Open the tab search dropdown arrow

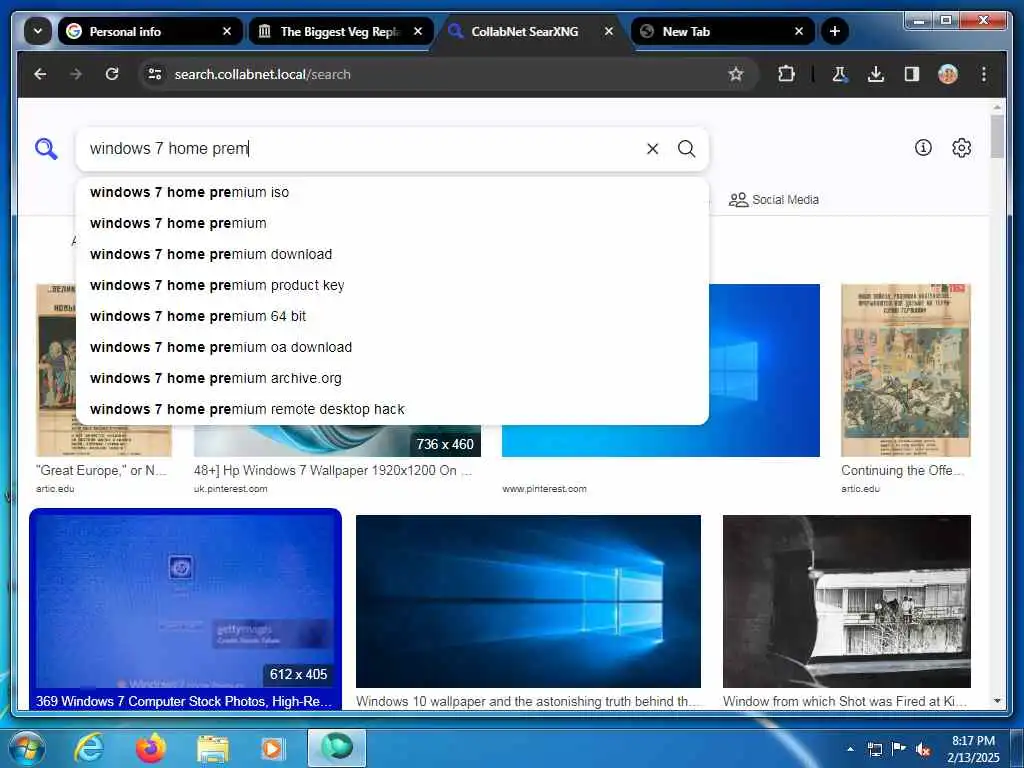click(37, 31)
